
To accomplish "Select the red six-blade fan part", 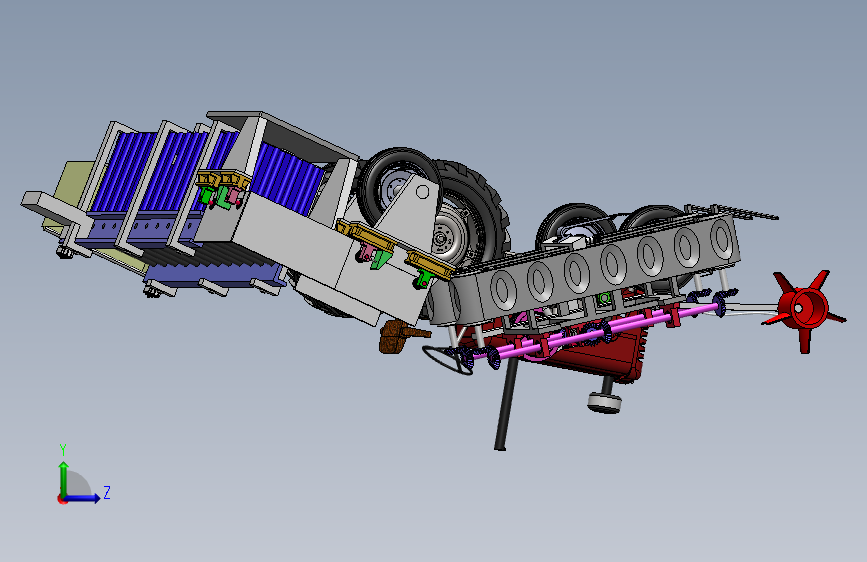I will pyautogui.click(x=805, y=310).
